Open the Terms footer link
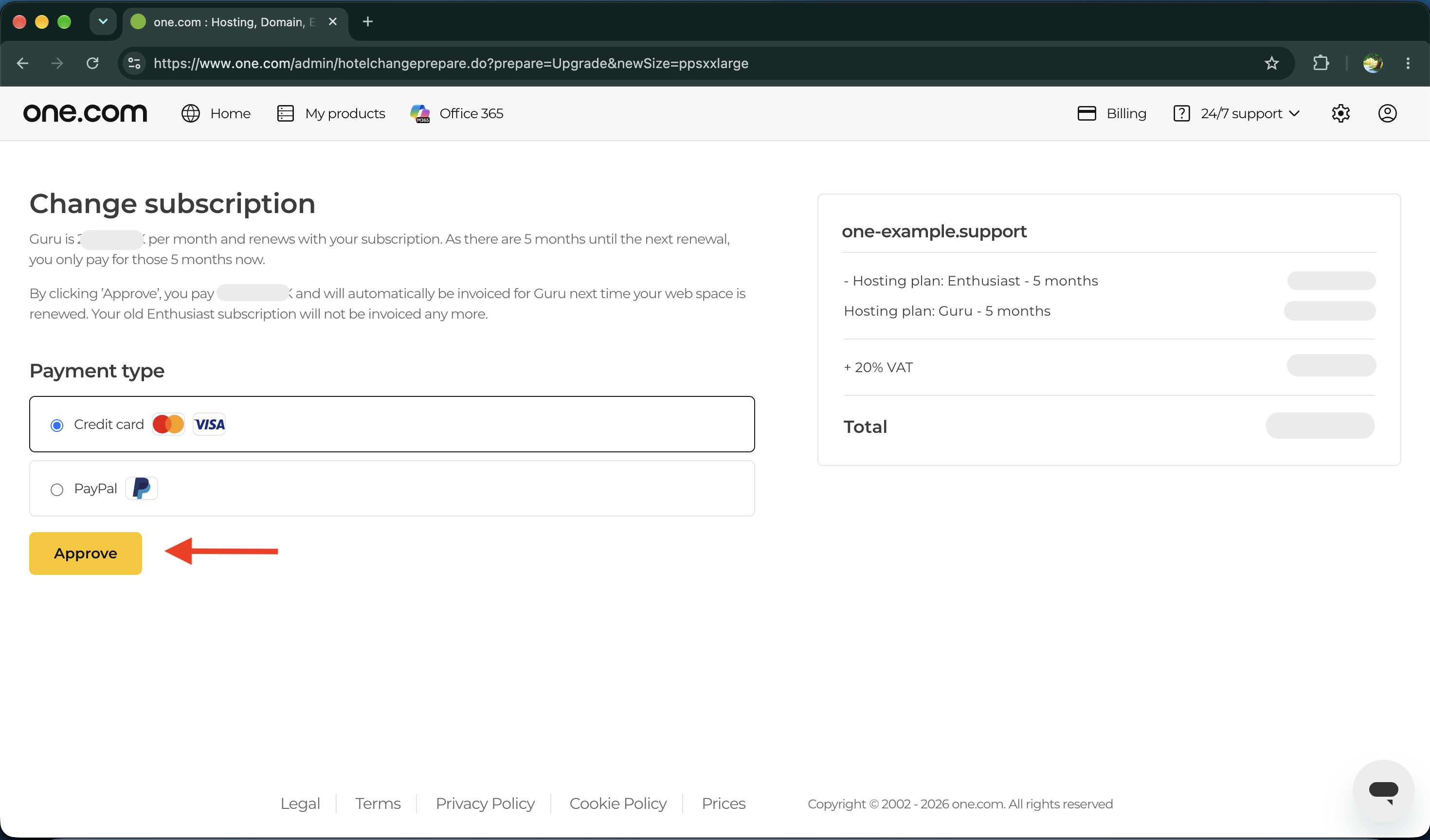 click(x=378, y=804)
